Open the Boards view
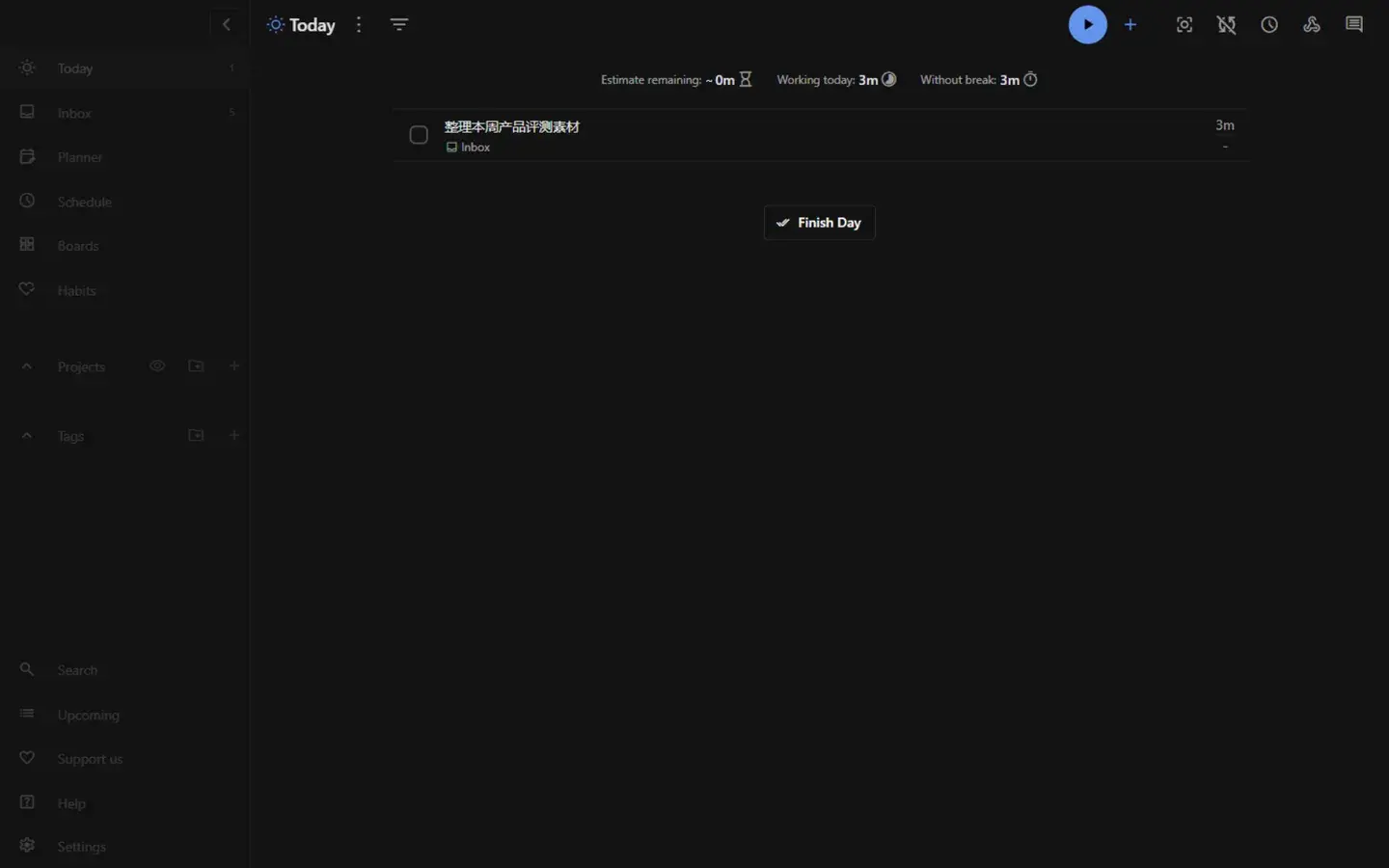 (125, 246)
